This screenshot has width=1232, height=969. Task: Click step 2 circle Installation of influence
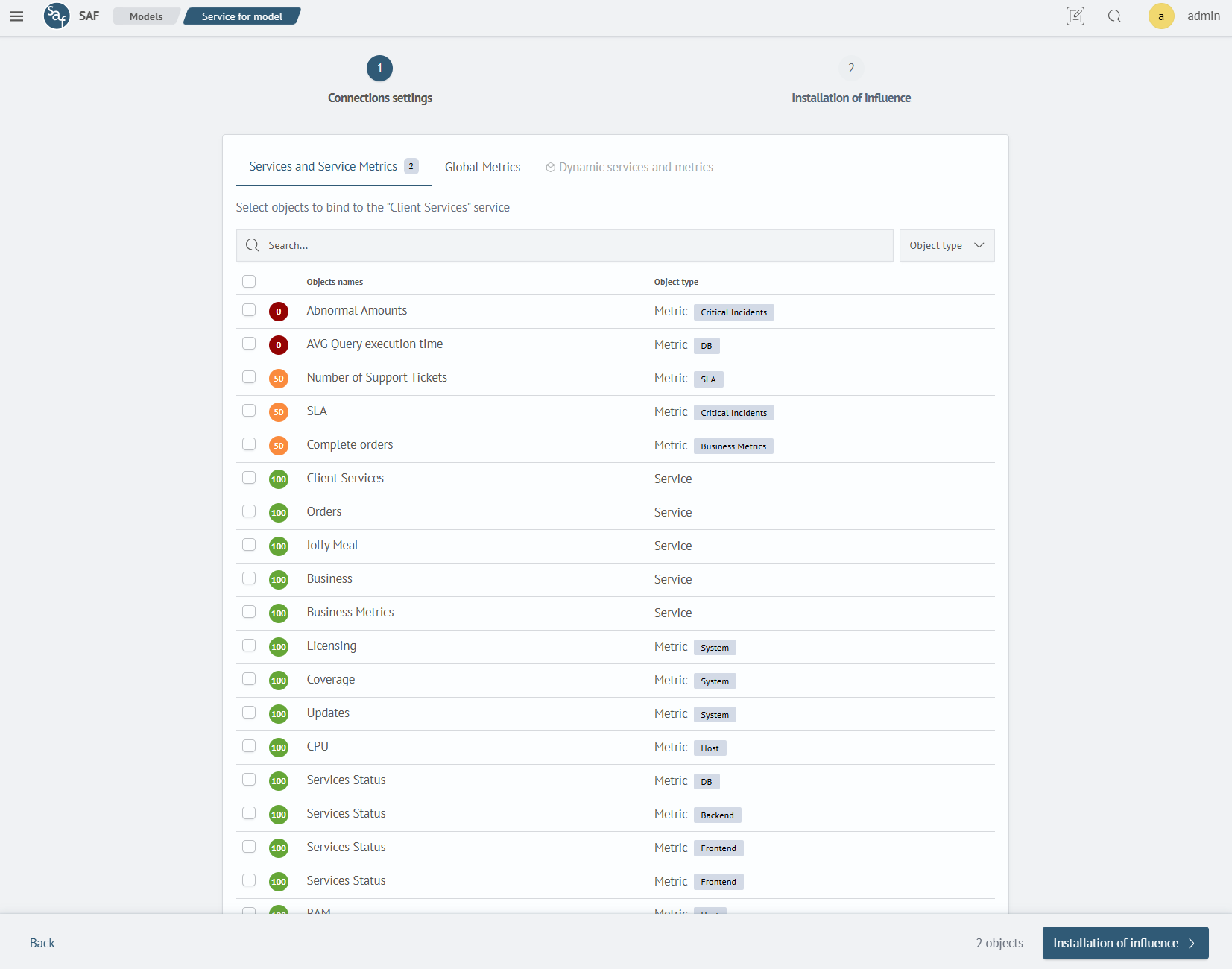pos(851,69)
